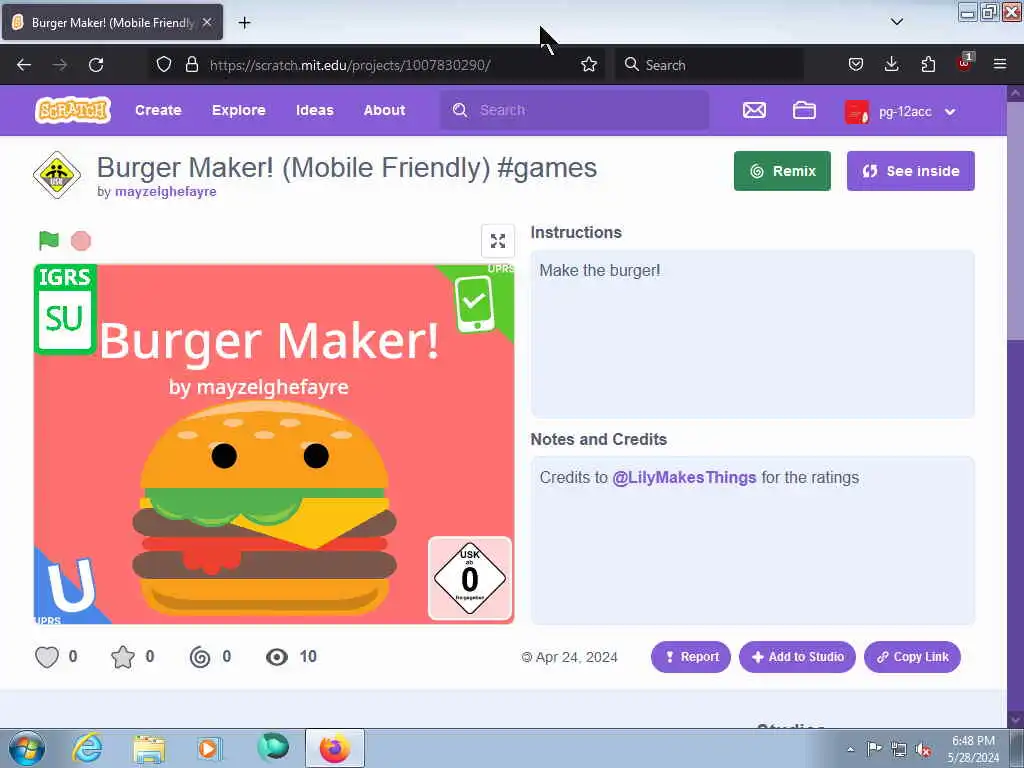Viewport: 1024px width, 768px height.
Task: Open Windows Media Player from taskbar
Action: pos(208,748)
